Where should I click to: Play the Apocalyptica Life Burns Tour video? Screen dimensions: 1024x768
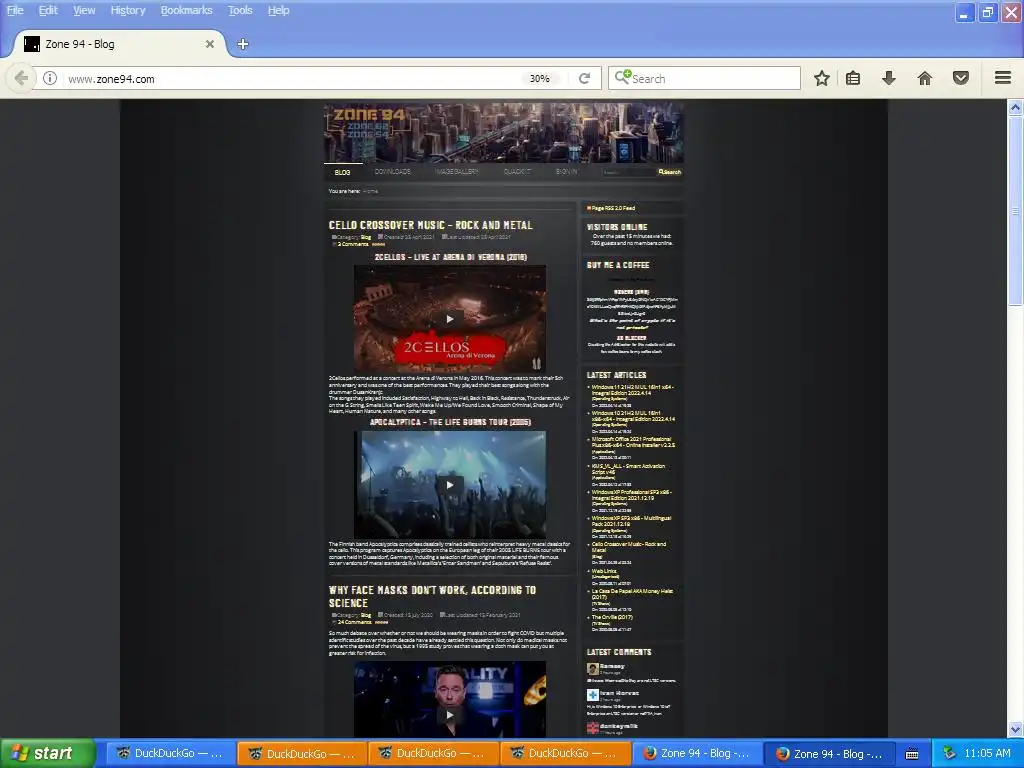pyautogui.click(x=449, y=485)
